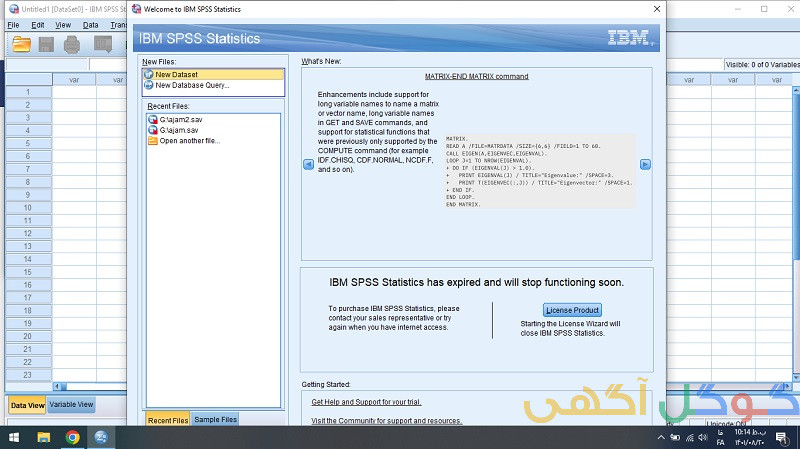Select New Dataset in New Files list

[x=213, y=74]
